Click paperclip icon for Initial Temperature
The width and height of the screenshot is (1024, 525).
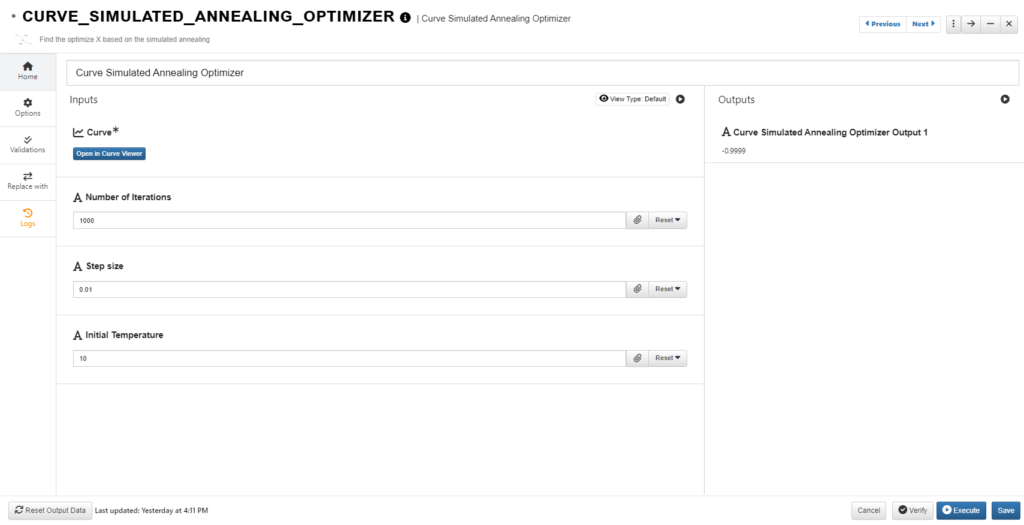[x=637, y=358]
